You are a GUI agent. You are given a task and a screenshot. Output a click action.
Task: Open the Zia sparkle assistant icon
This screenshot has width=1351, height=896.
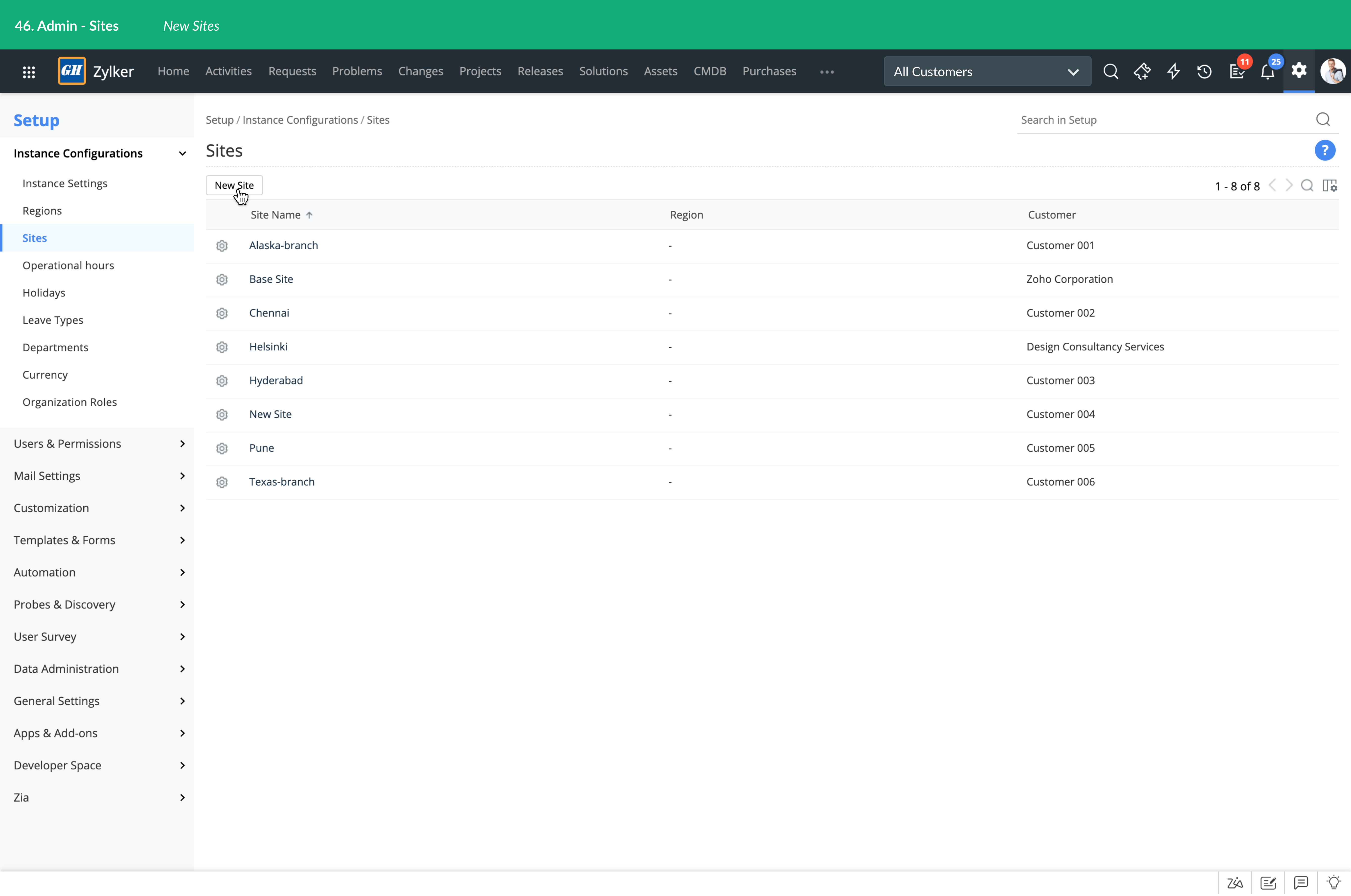tap(1142, 71)
